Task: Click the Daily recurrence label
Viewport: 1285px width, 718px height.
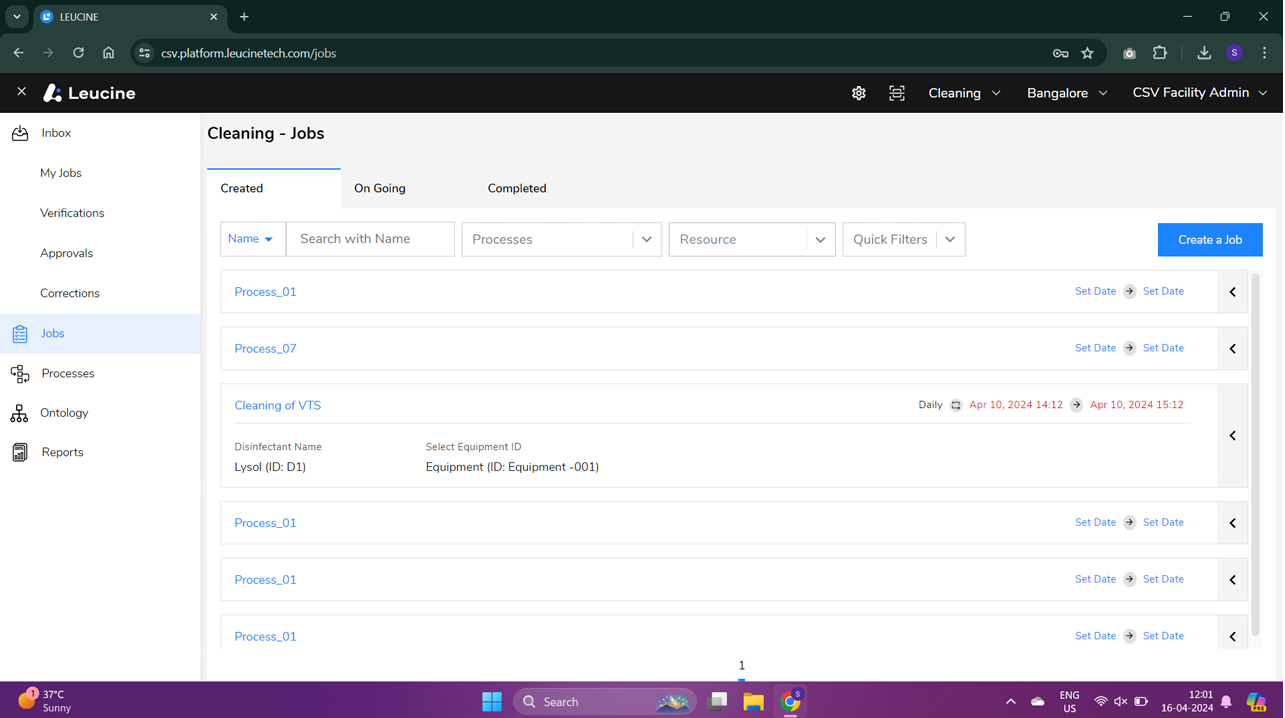Action: click(930, 405)
